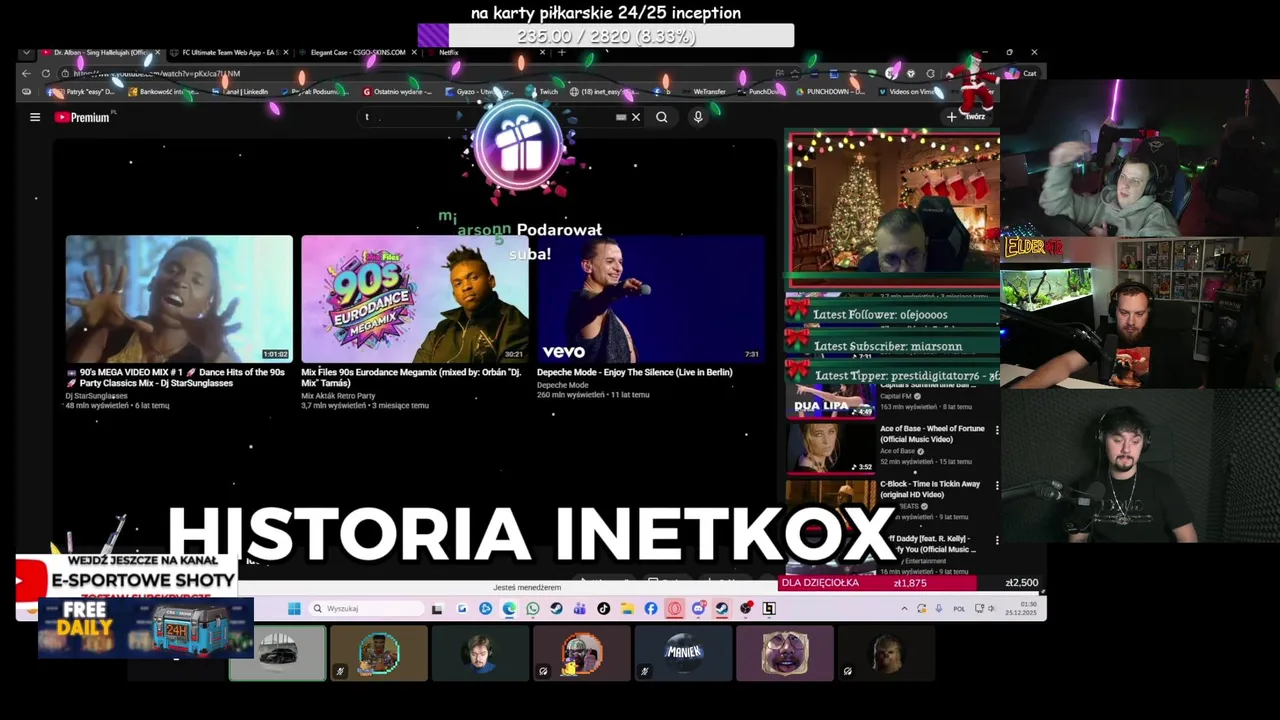The image size is (1280, 720).
Task: Open C-Block Time Is Tickin Away title
Action: coord(930,489)
